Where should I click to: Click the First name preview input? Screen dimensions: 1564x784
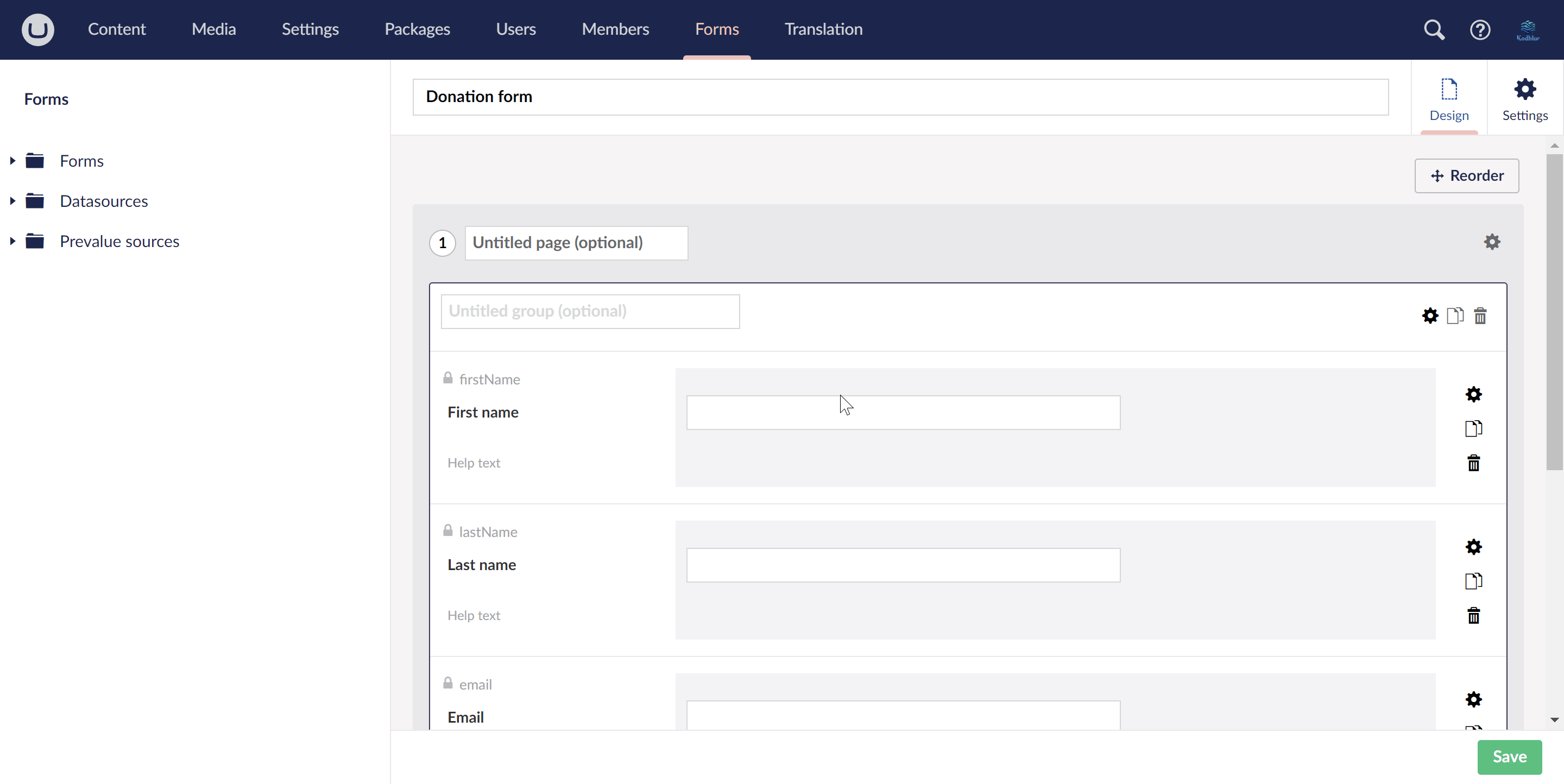903,413
